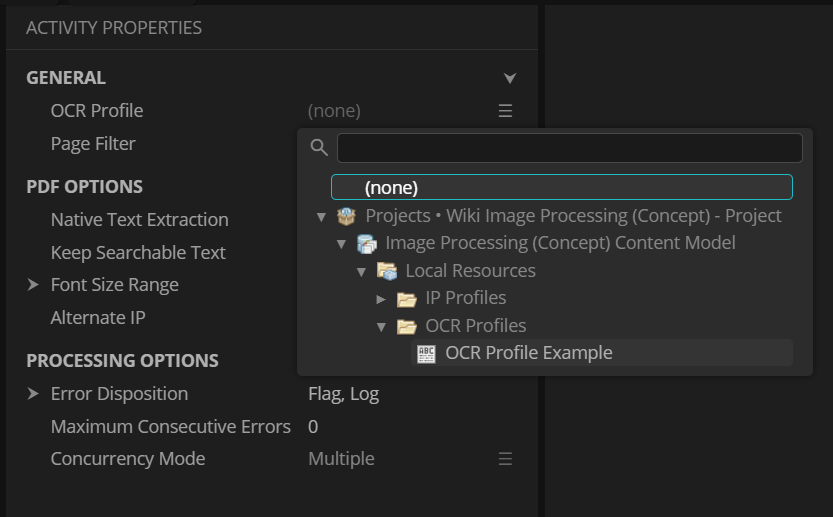833x517 pixels.
Task: Select OCR Profile Example item
Action: 528,353
